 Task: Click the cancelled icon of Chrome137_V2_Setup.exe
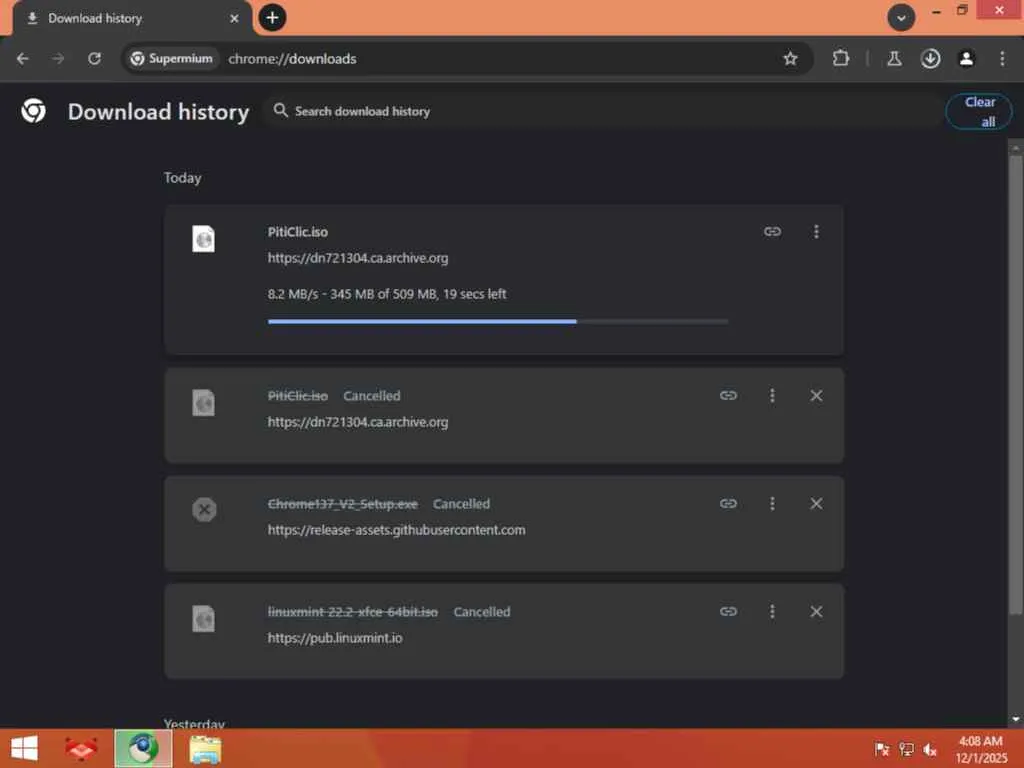[x=204, y=509]
